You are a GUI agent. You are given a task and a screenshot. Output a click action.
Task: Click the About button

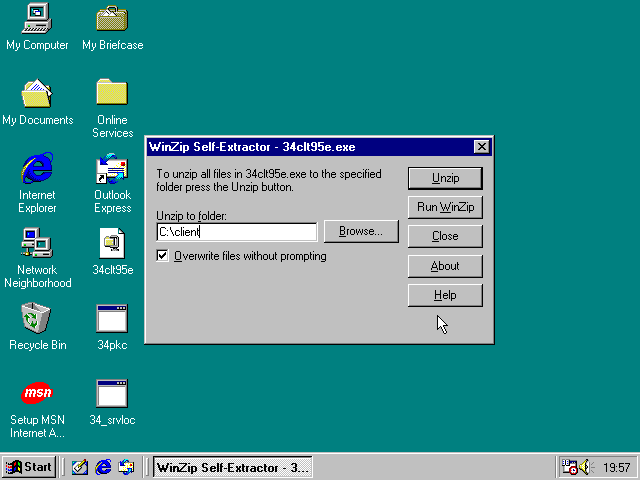[445, 266]
